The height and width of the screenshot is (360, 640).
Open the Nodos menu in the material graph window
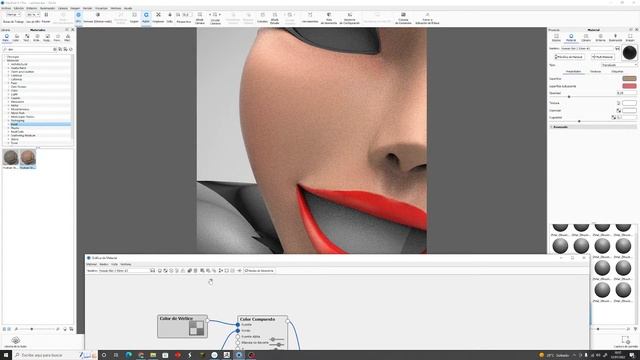coord(104,264)
